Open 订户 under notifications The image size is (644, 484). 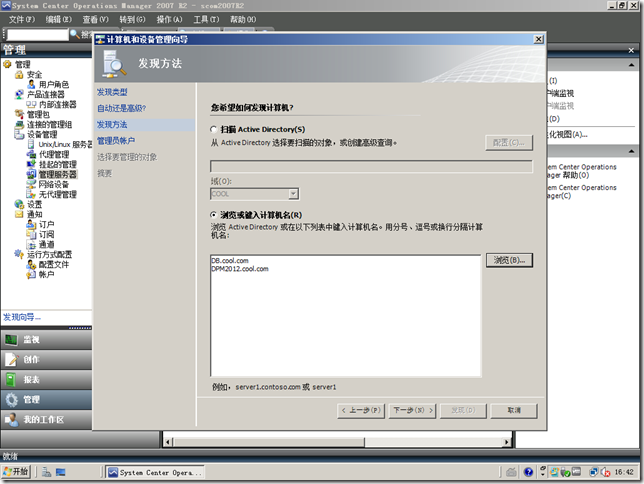(x=46, y=224)
